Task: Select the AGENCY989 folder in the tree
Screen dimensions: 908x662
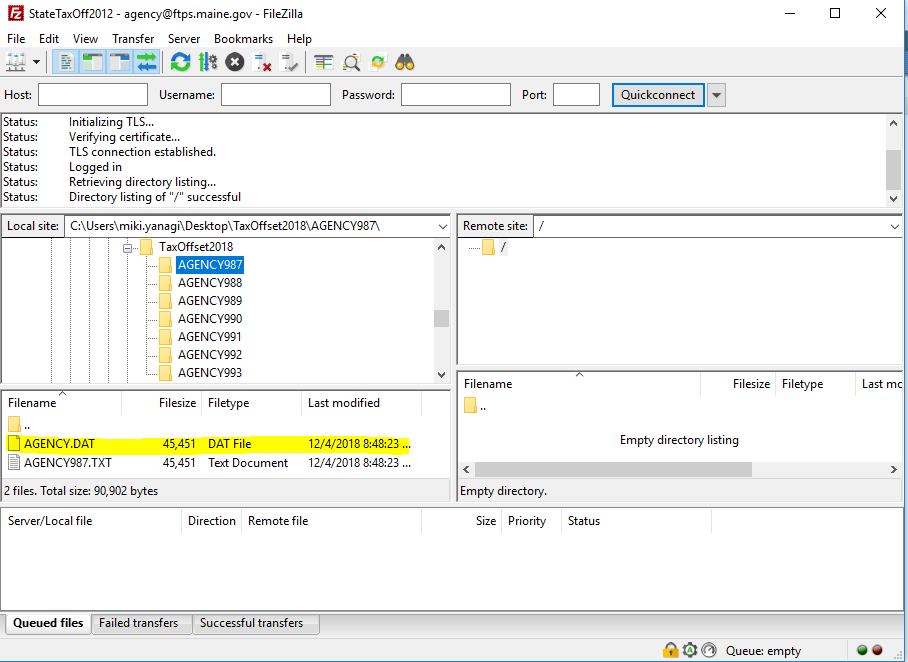Action: click(x=210, y=301)
